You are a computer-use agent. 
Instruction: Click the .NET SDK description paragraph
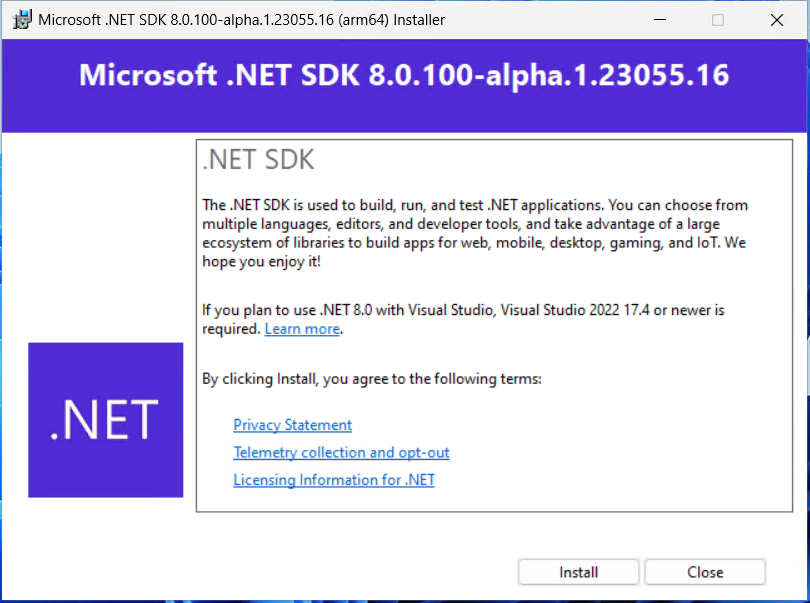point(470,232)
